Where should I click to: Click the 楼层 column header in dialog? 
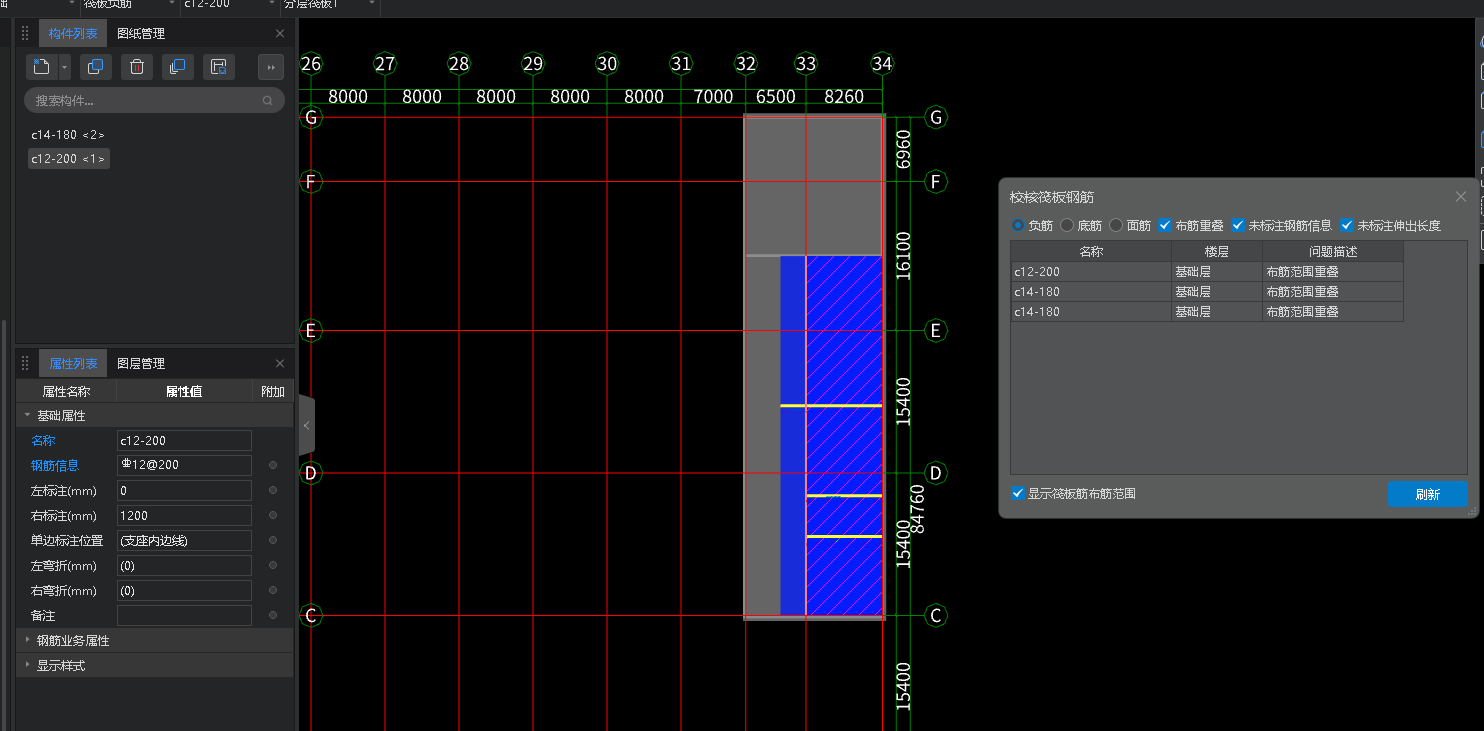1216,251
